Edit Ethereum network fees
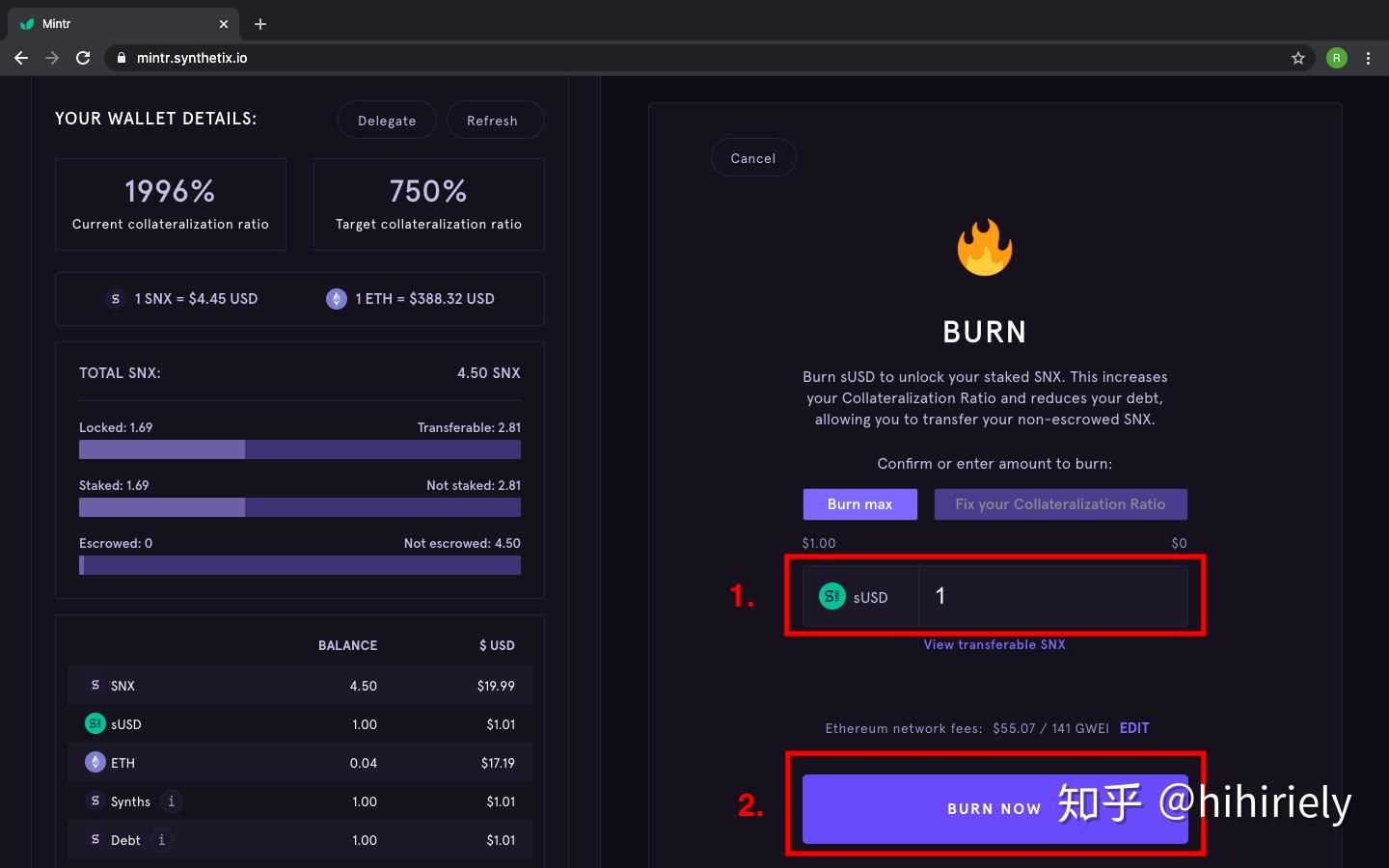The height and width of the screenshot is (868, 1389). (x=1134, y=728)
